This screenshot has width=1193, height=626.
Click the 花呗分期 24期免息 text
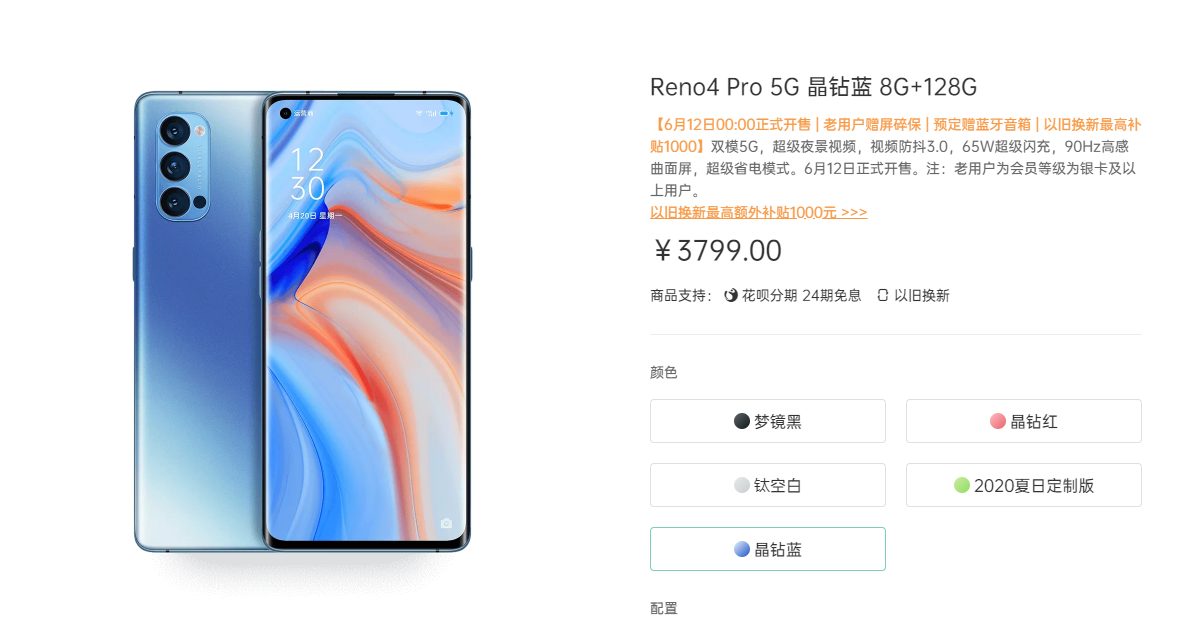tap(801, 295)
